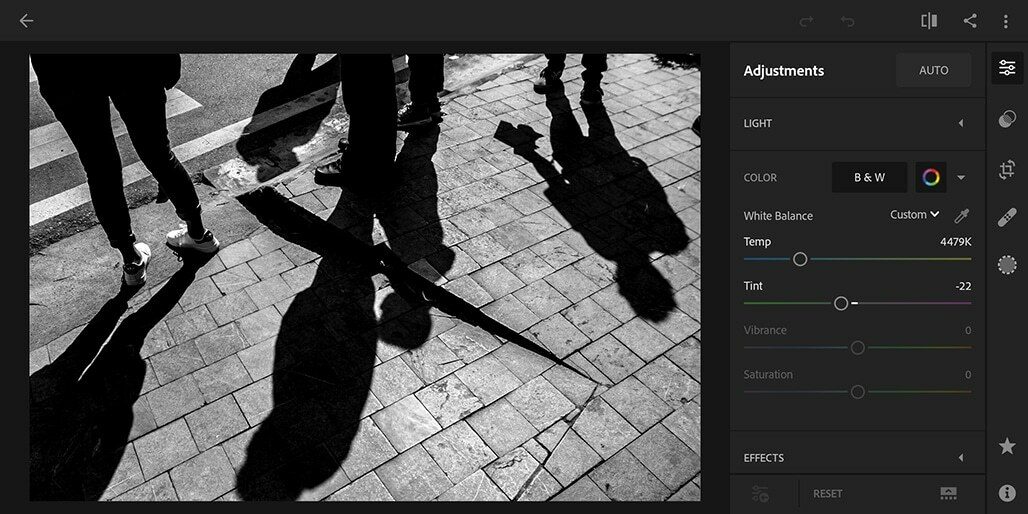Open the three-dot more options menu
The image size is (1028, 514).
tap(1005, 21)
